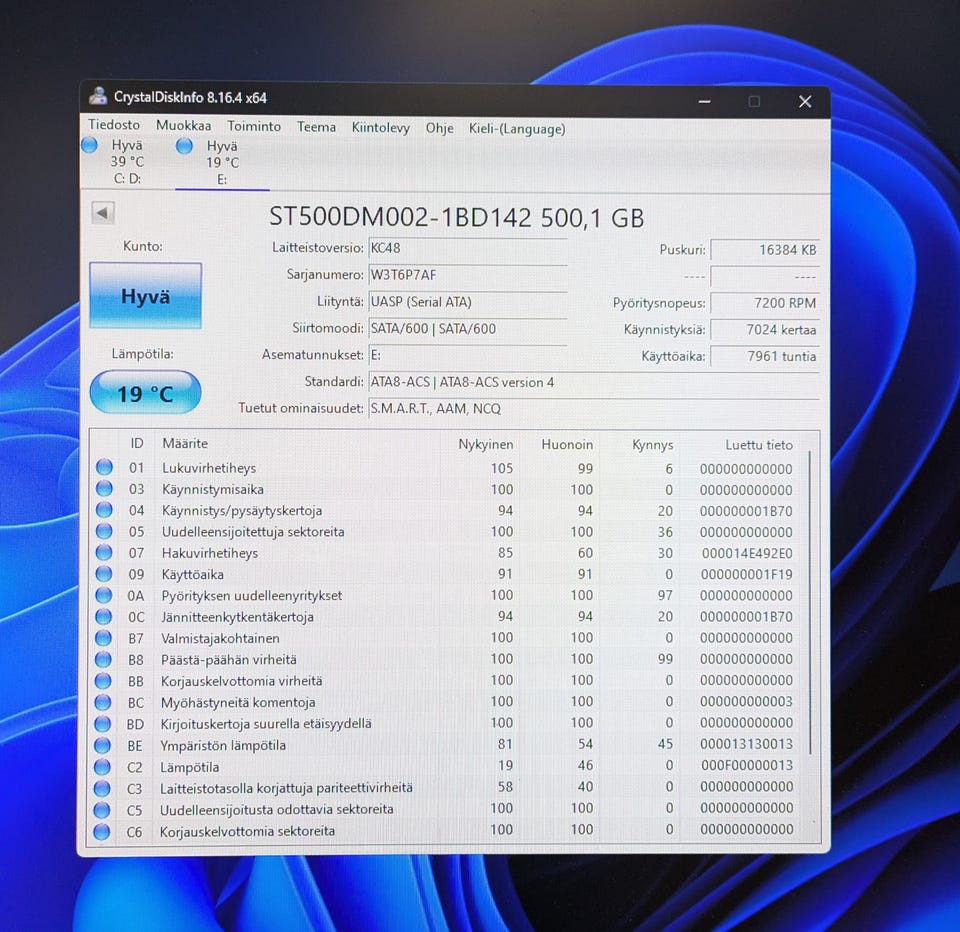Click the status orb for C5 row
Viewport: 960px width, 932px height.
coord(102,810)
